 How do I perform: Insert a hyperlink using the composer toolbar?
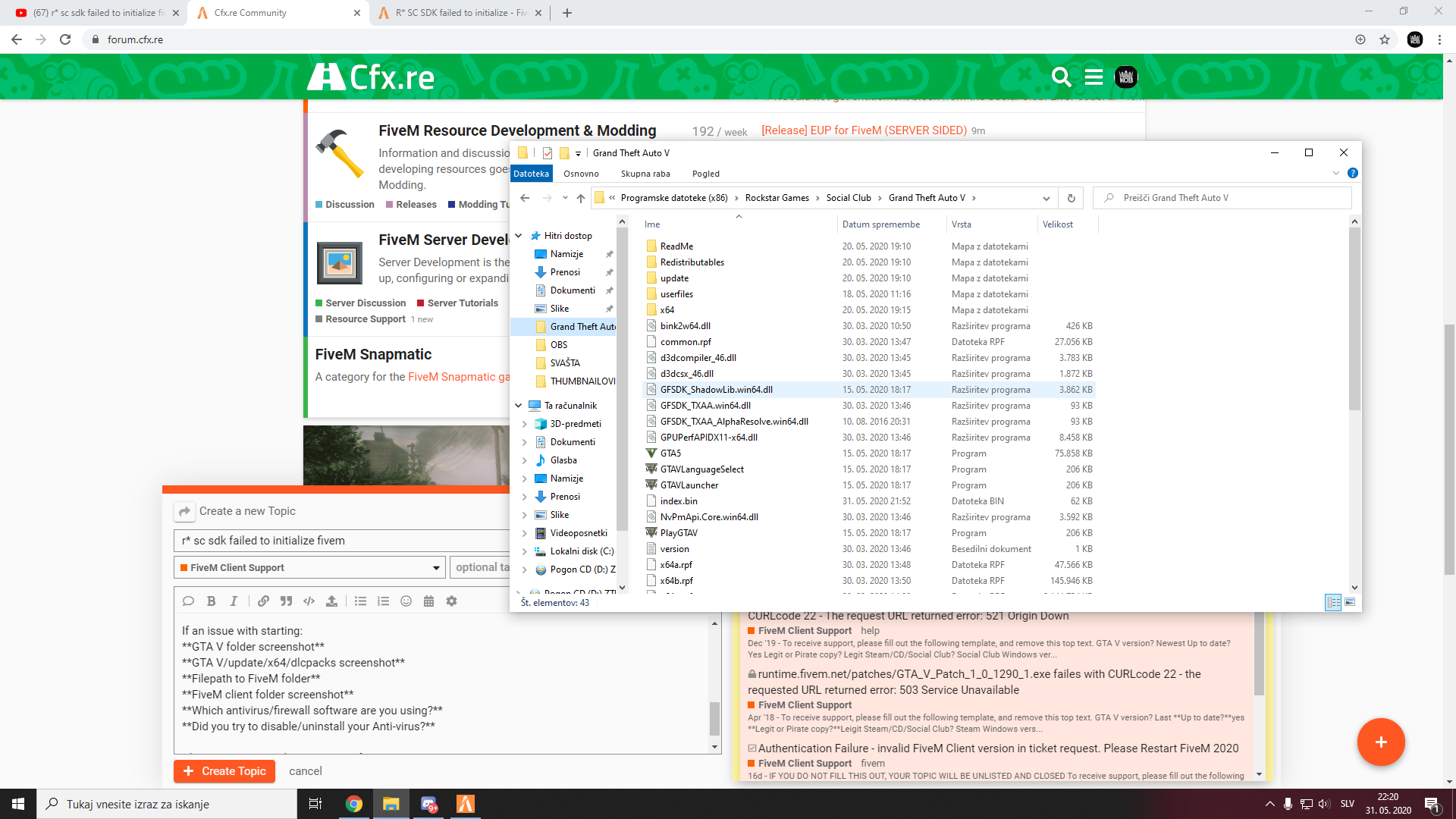coord(263,601)
